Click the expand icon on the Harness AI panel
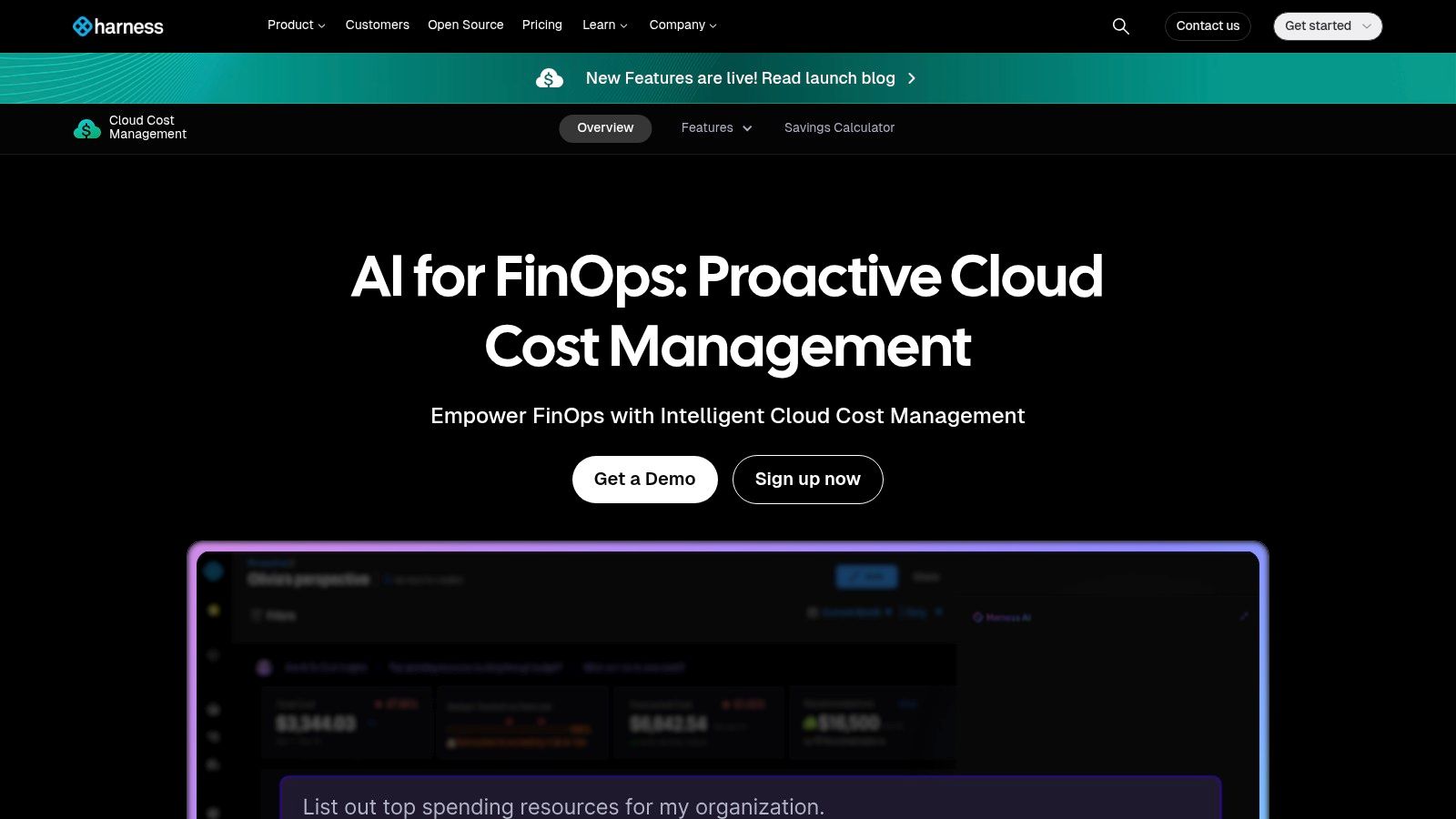 (x=1244, y=616)
